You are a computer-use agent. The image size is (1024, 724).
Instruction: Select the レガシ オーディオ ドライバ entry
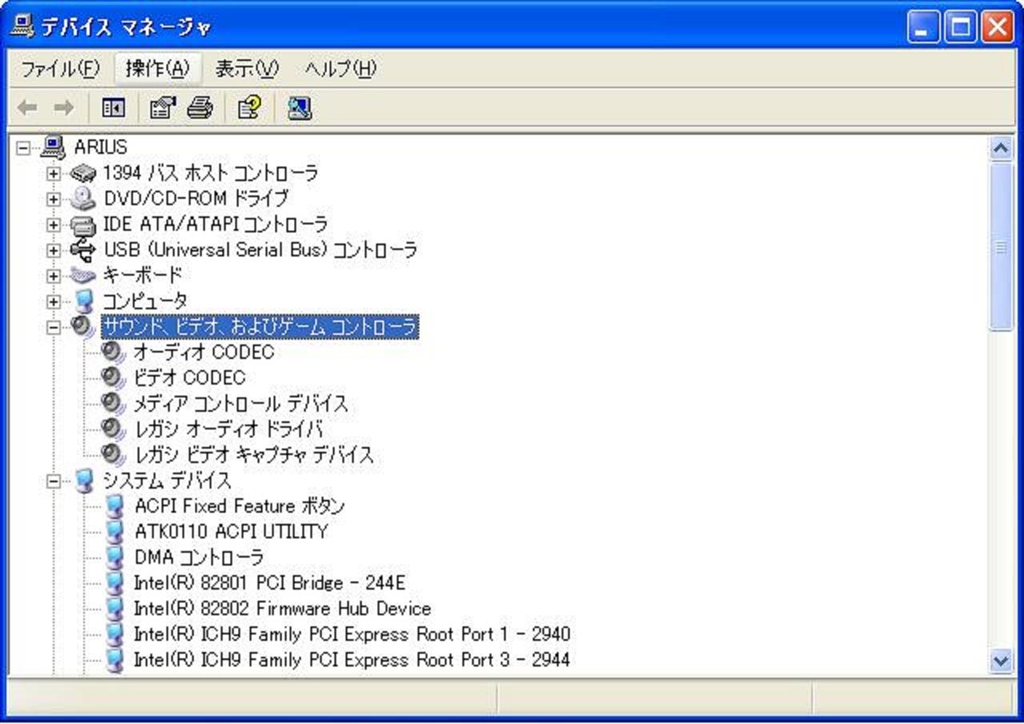point(229,429)
